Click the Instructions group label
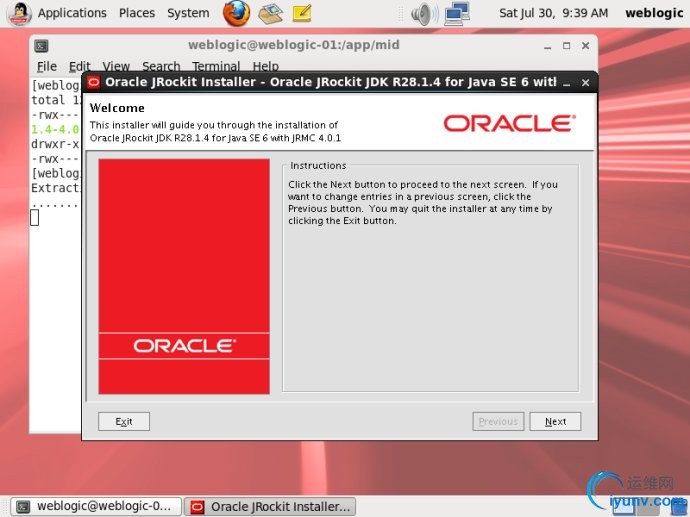 tap(318, 165)
